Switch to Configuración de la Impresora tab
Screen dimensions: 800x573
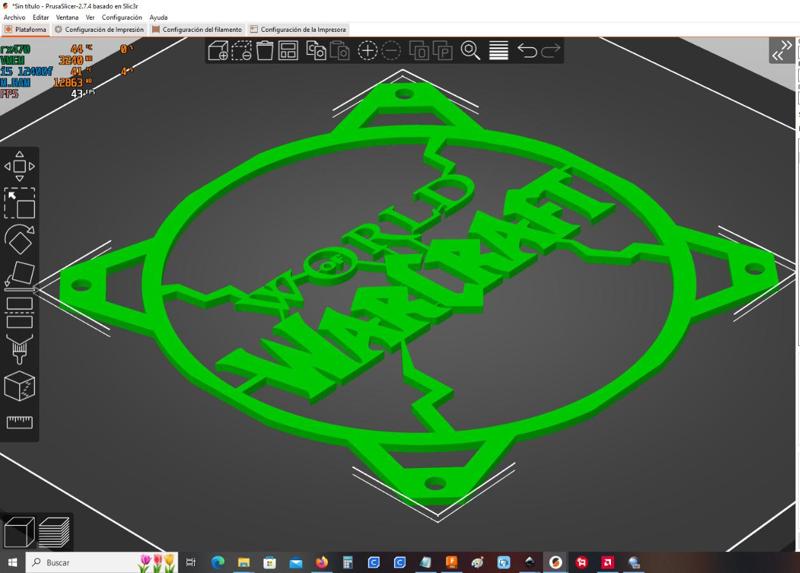[298, 30]
